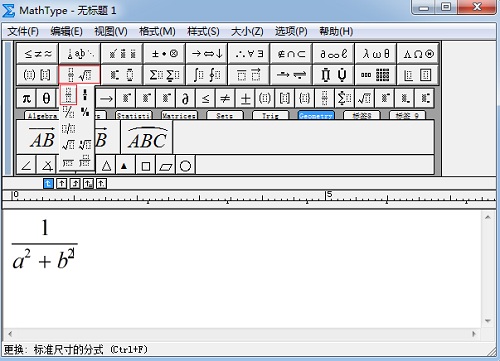The image size is (500, 361).
Task: Open the miscellaneous symbols palette (∂ ∞ ℓ)
Action: click(333, 53)
